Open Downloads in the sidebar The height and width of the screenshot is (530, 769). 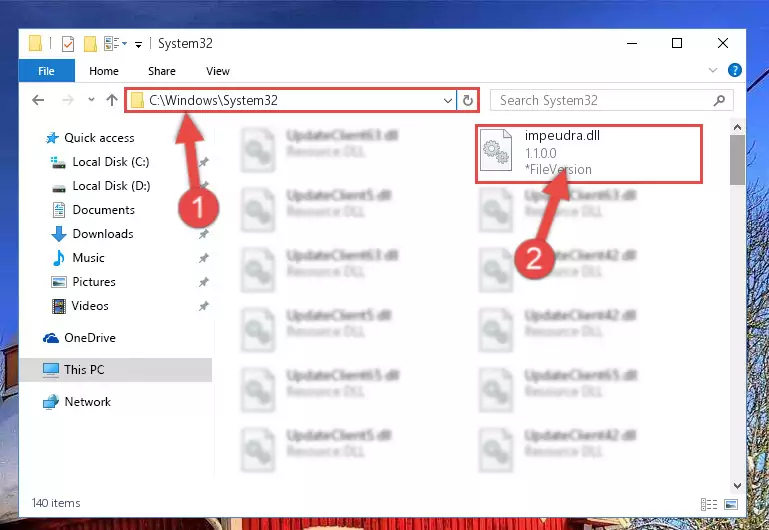tap(103, 234)
